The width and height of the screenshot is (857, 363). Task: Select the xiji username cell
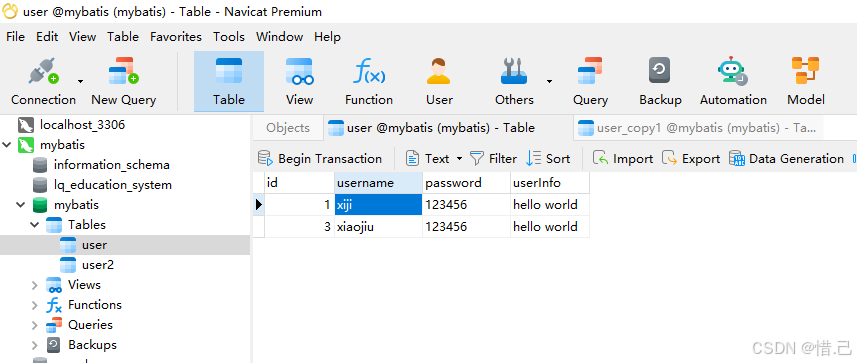378,205
